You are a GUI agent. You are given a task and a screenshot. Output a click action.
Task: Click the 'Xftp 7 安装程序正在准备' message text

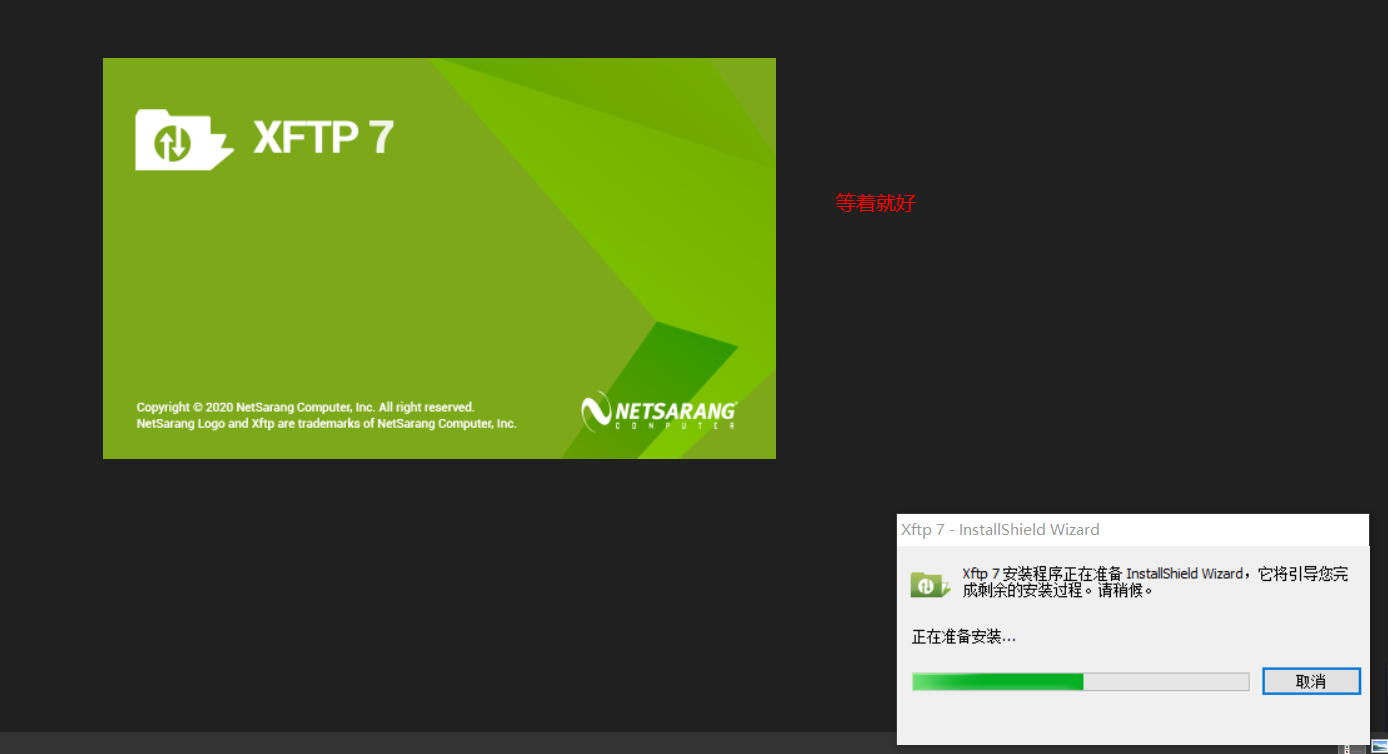point(1155,582)
